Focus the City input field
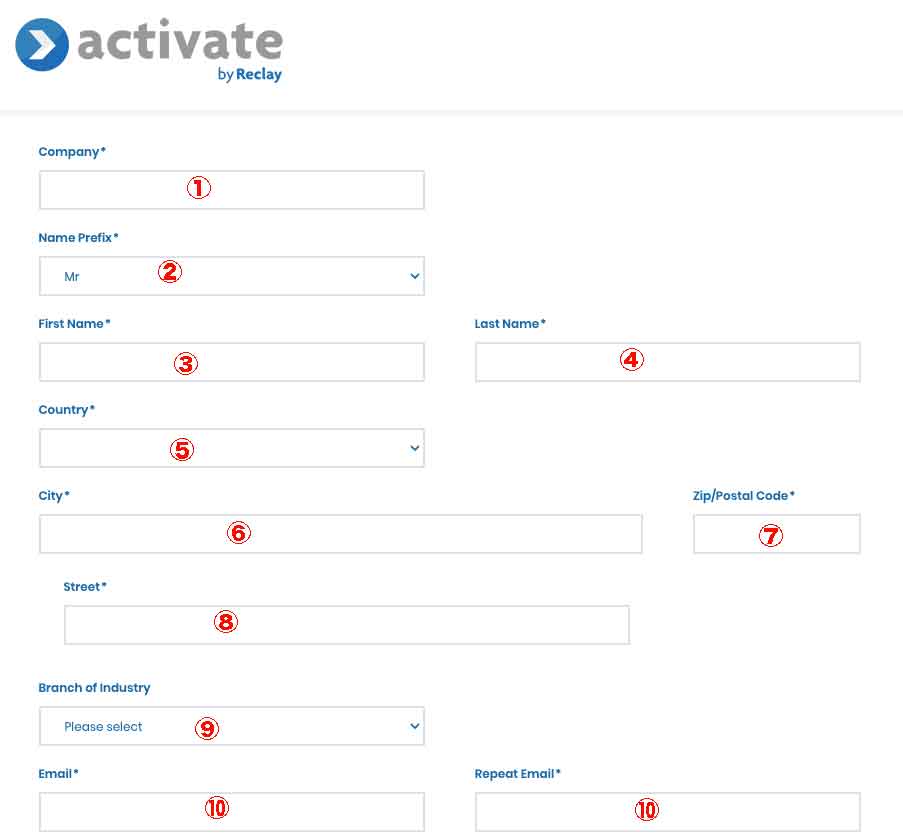The width and height of the screenshot is (903, 838). point(340,534)
